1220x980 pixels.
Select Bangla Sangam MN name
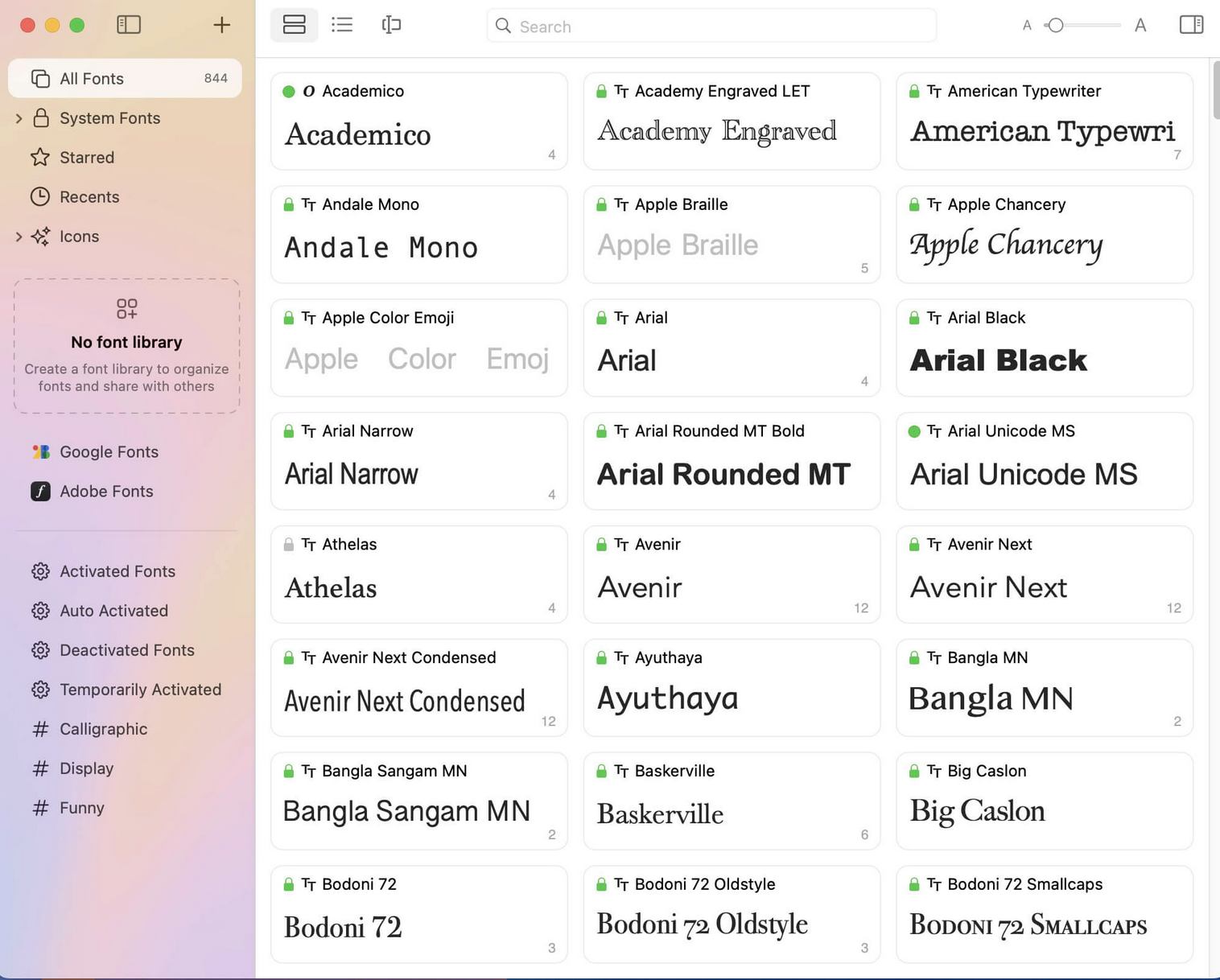(394, 771)
